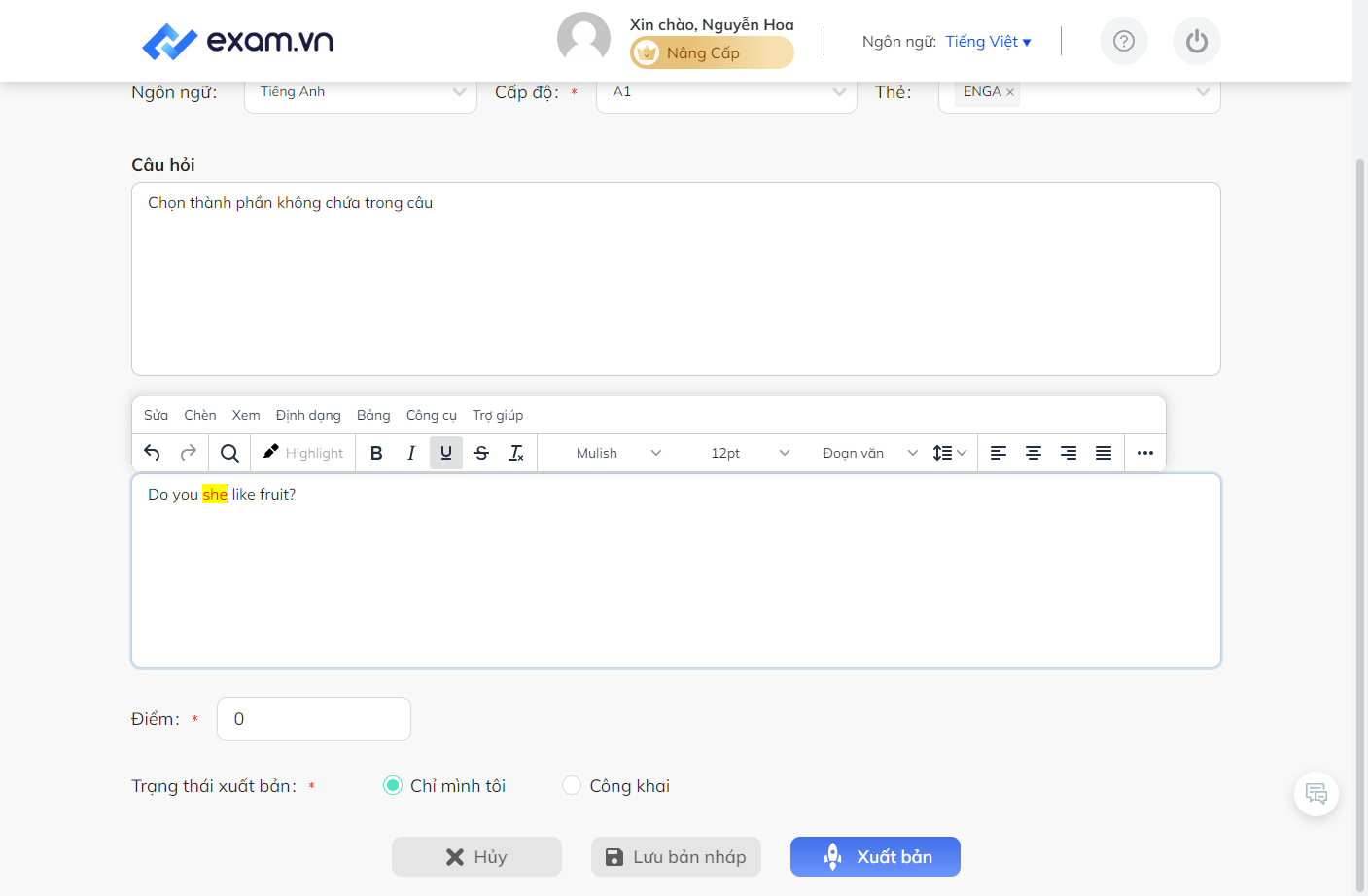
Task: Click the 'Hủy' cancel button
Action: pyautogui.click(x=476, y=856)
